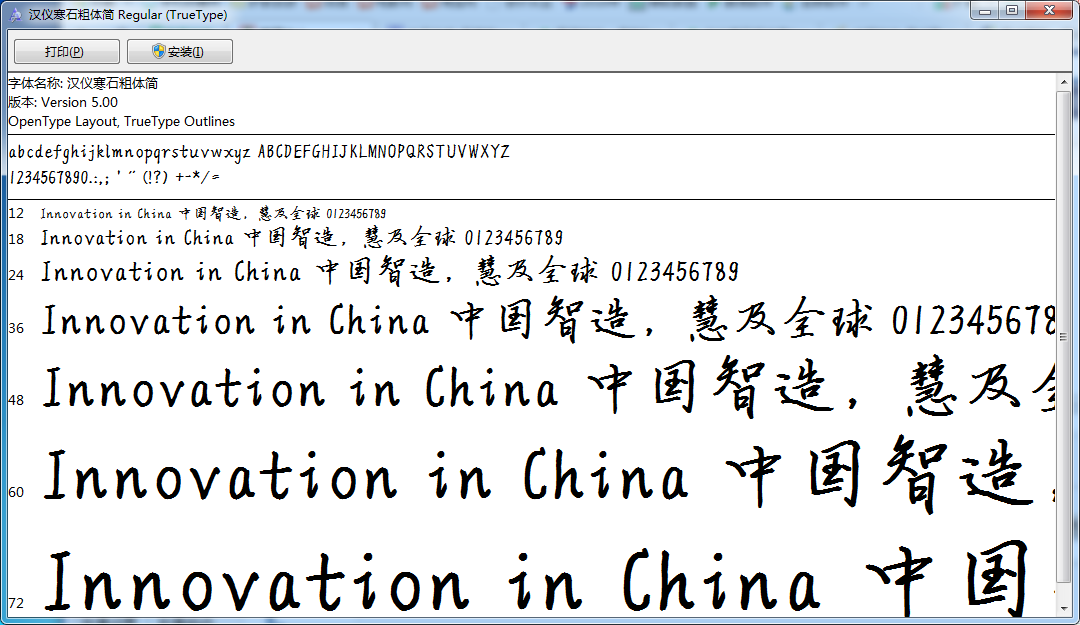
Task: Select the size-12 sample text line
Action: (x=213, y=213)
